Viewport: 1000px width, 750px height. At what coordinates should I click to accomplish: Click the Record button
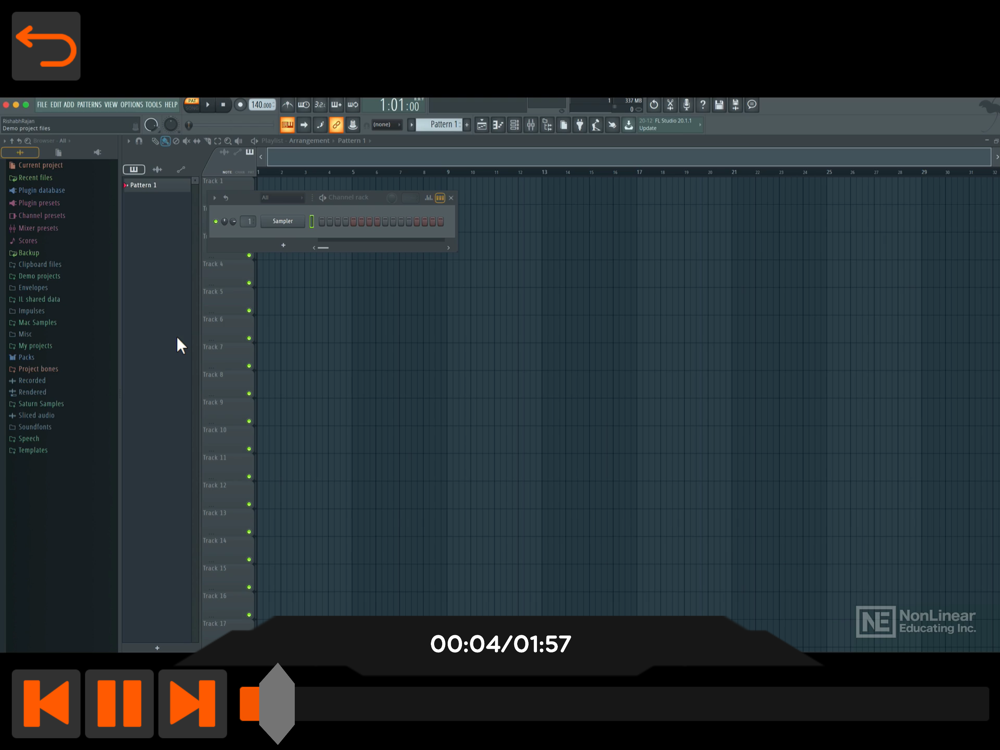pyautogui.click(x=240, y=105)
